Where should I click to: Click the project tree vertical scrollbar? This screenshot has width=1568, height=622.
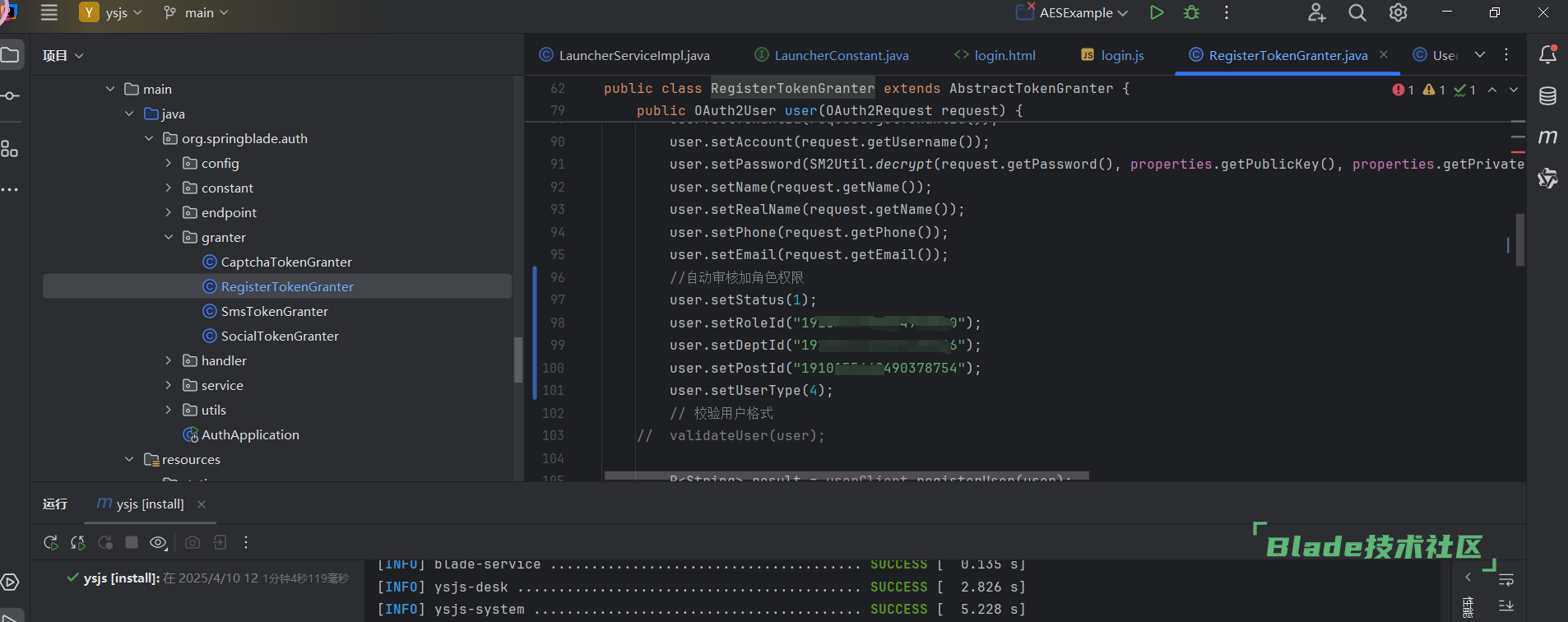(x=518, y=360)
